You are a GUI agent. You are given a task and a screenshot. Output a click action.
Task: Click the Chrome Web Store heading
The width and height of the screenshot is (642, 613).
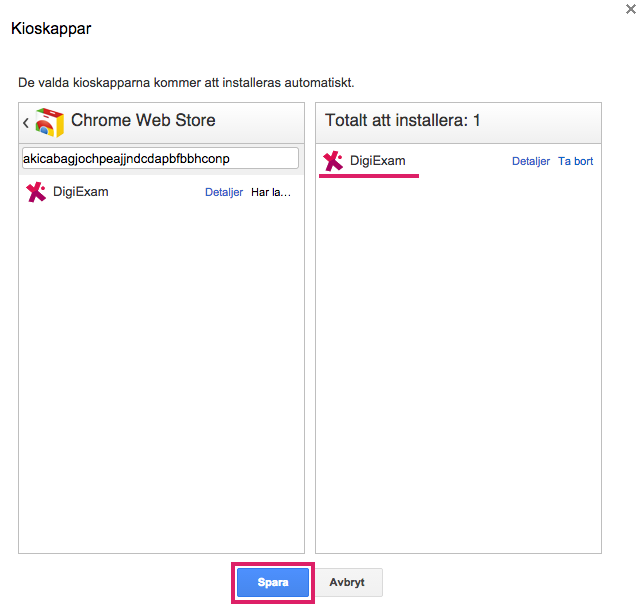[x=143, y=120]
